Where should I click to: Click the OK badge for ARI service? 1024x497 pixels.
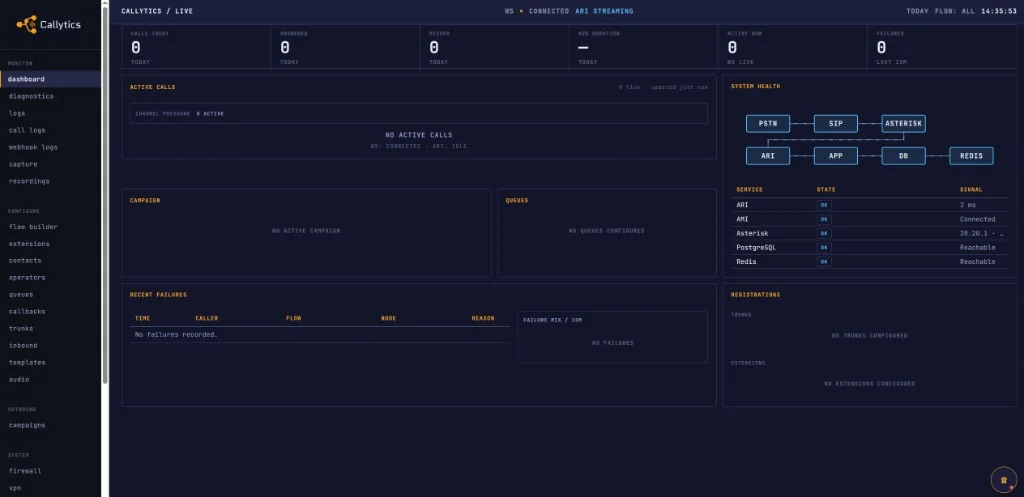(x=824, y=205)
